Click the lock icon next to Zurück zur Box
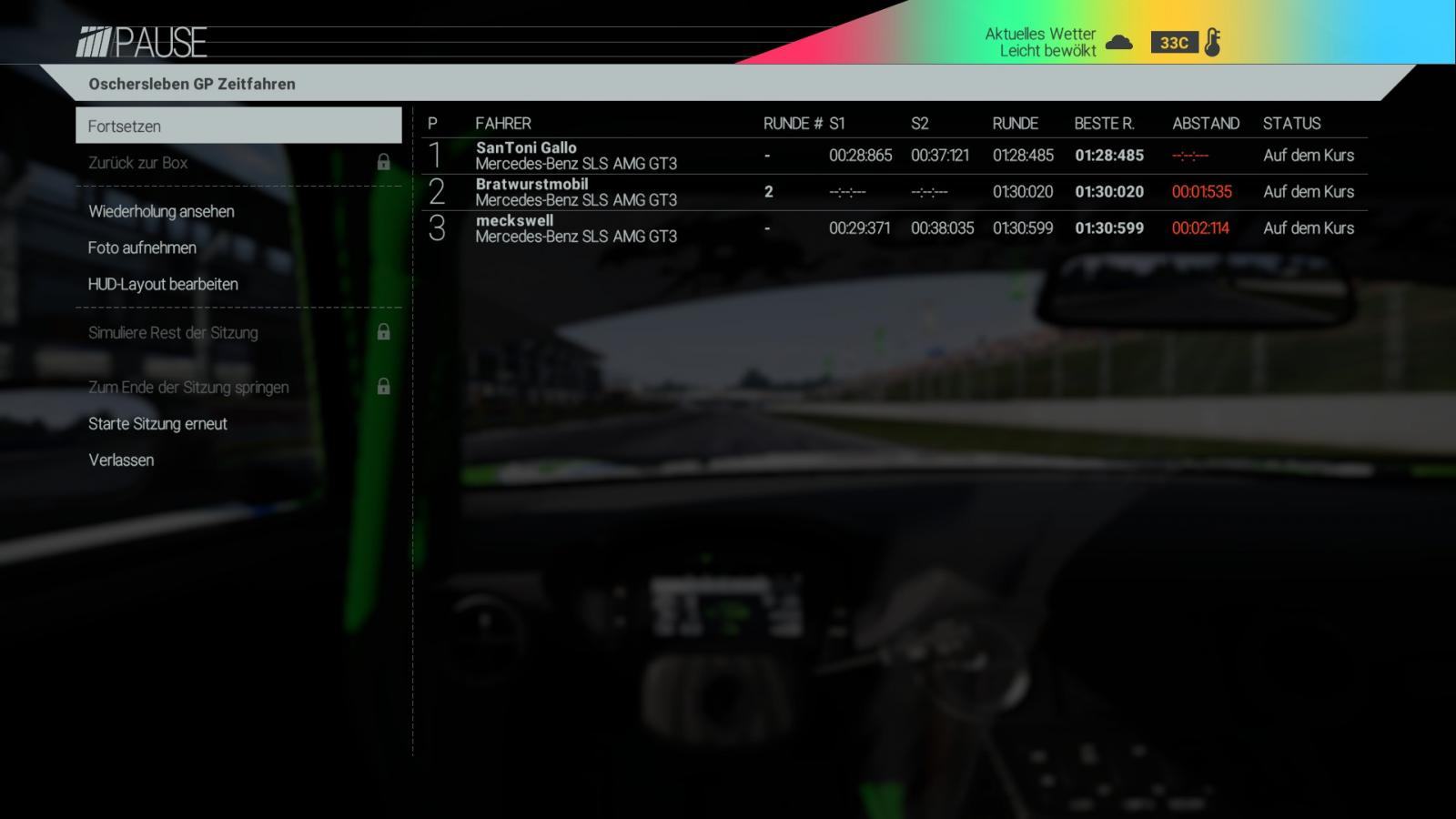Screen dimensions: 1456x819 click(x=384, y=162)
